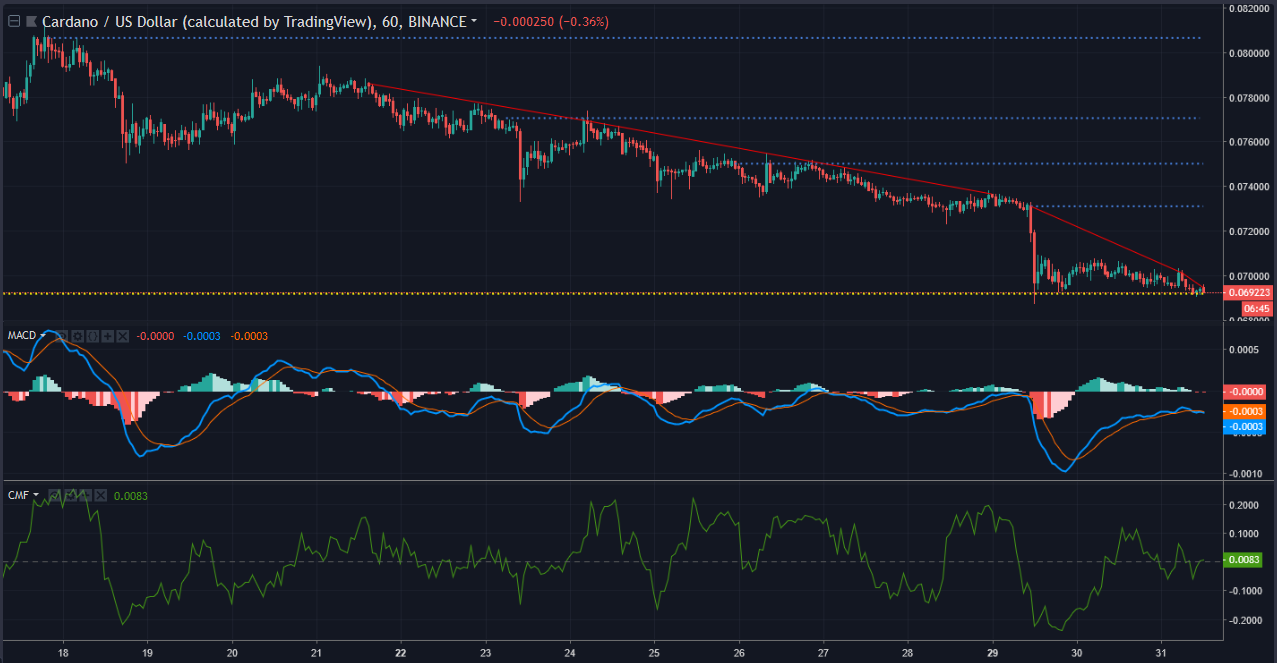Open the MACD indicator dropdown arrow

[x=43, y=336]
